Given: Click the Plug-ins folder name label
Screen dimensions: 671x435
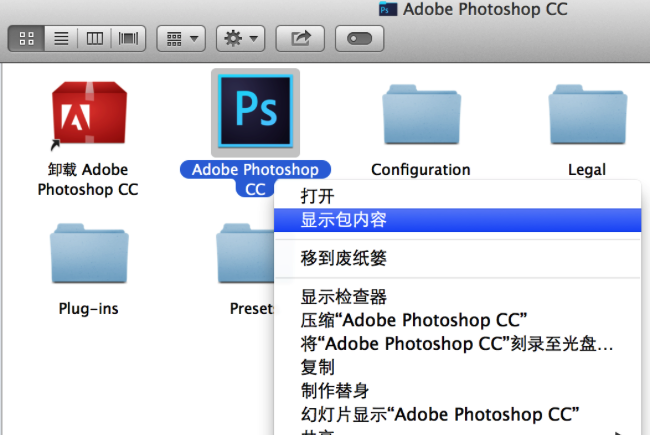Looking at the screenshot, I should point(89,308).
